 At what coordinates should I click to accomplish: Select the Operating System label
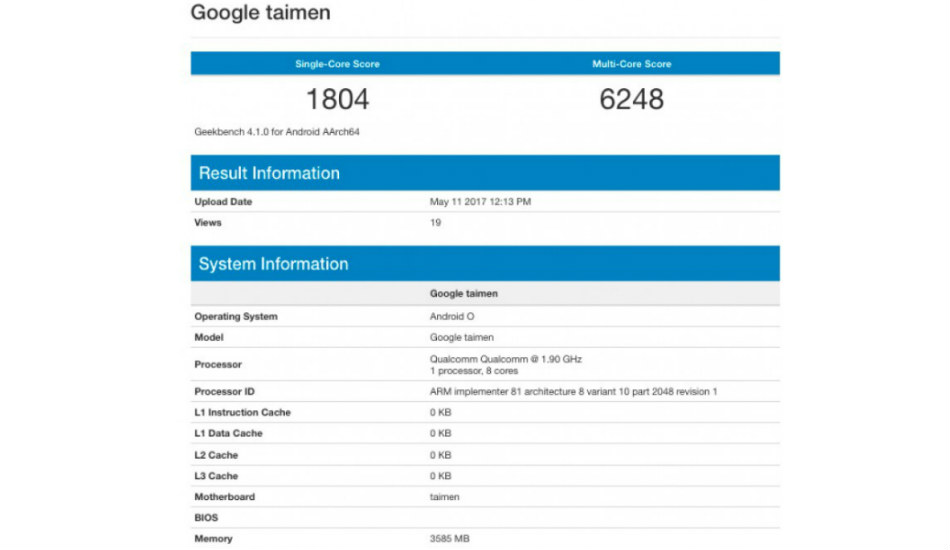pyautogui.click(x=236, y=317)
